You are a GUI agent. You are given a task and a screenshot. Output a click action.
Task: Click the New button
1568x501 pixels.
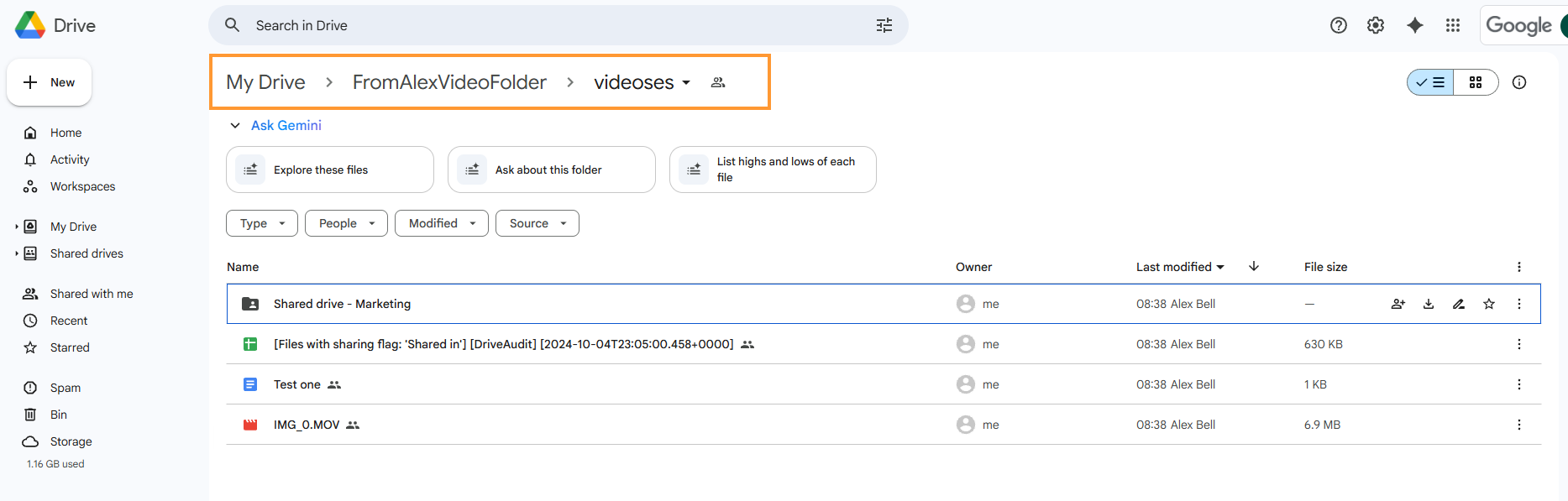(x=50, y=82)
